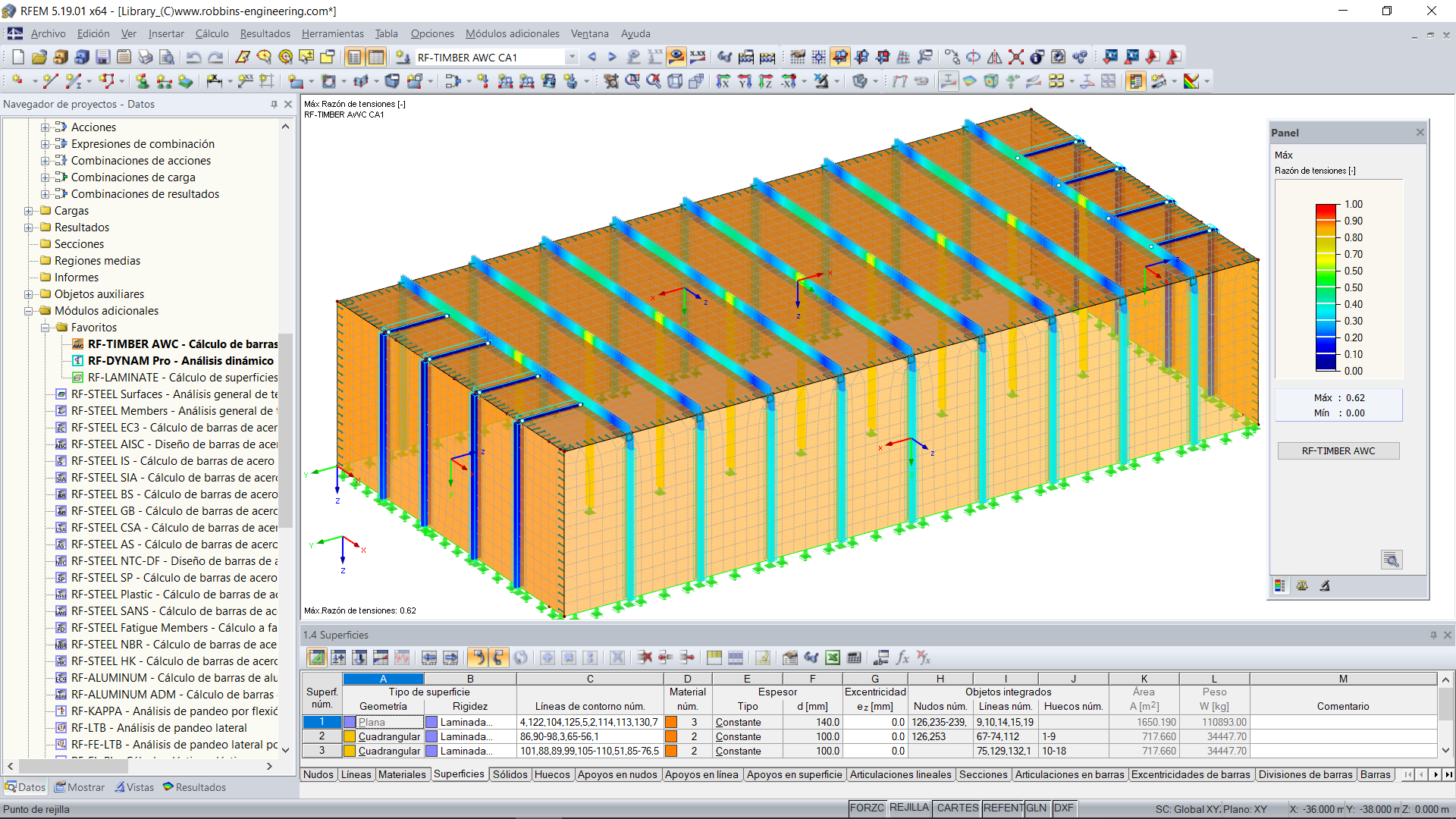Toggle FORZC snap in status bar
Viewport: 1456px width, 819px height.
pos(866,808)
